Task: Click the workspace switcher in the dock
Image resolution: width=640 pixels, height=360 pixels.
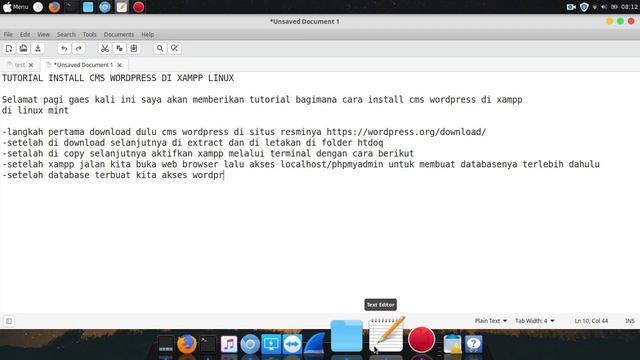Action: click(x=166, y=344)
